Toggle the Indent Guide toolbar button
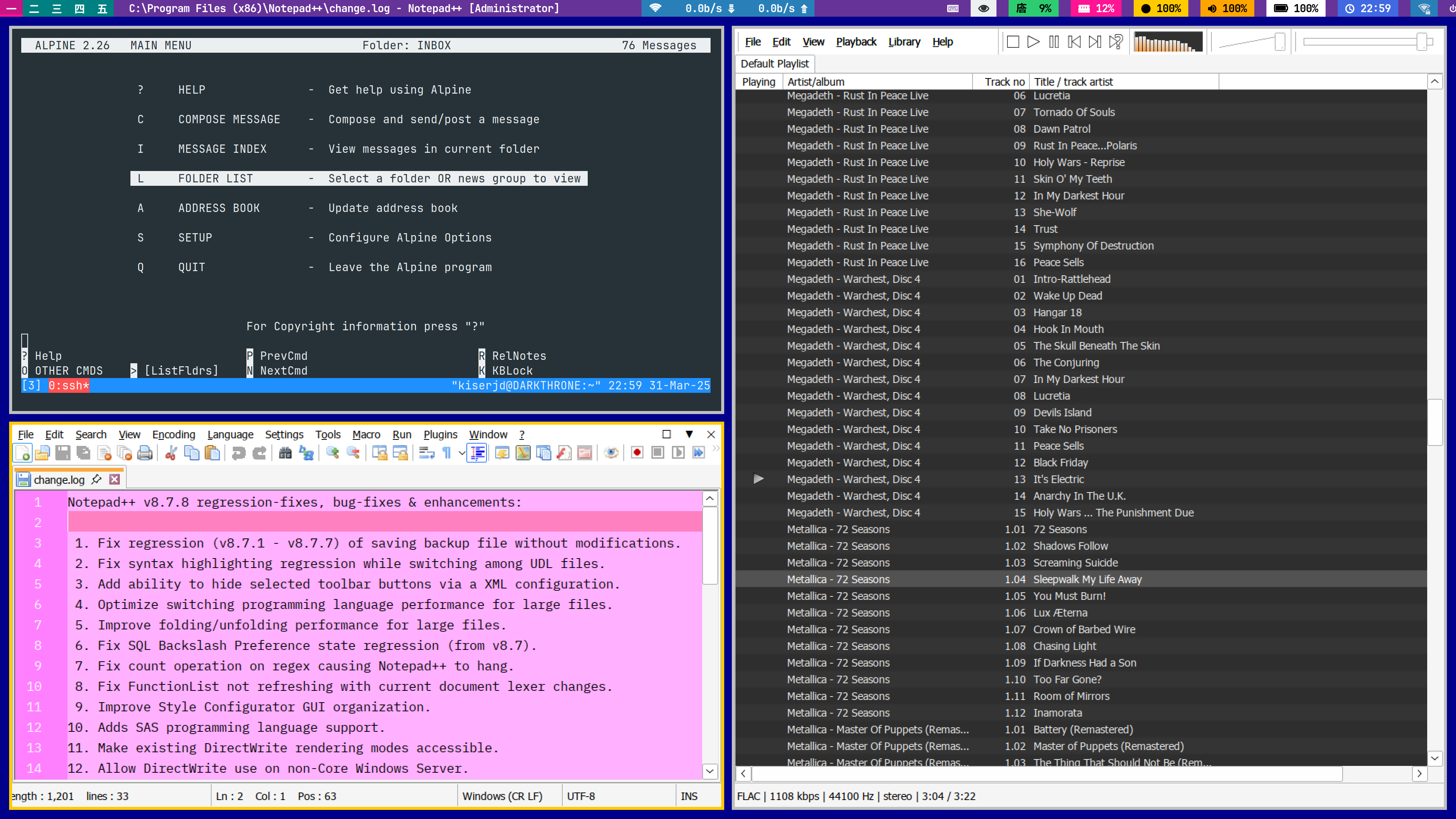 coord(477,453)
